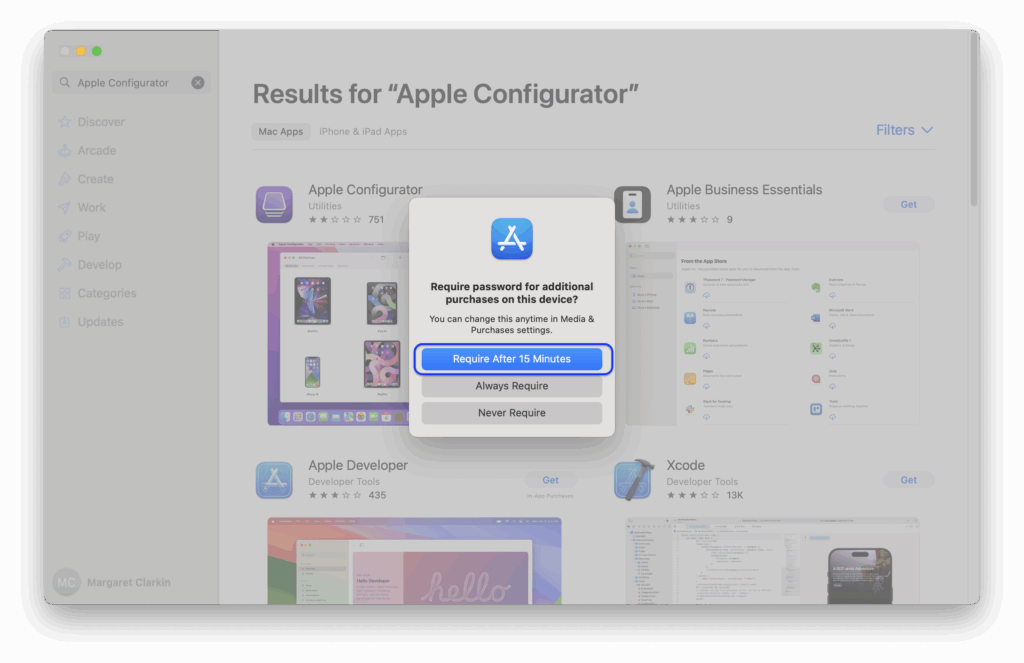Image resolution: width=1024 pixels, height=663 pixels.
Task: Get the Apple Developer app
Action: coord(551,480)
